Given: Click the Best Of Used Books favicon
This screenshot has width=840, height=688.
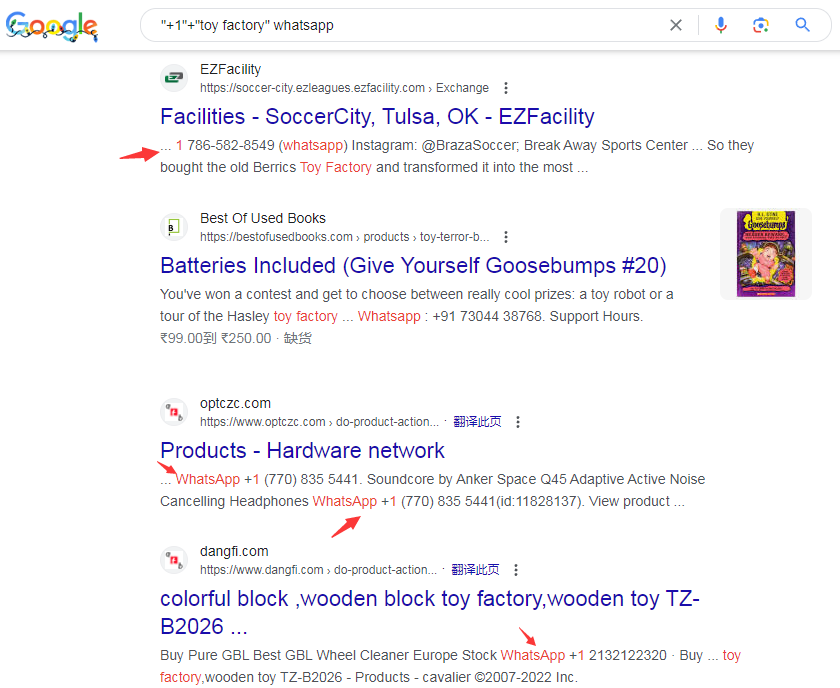Looking at the screenshot, I should tap(174, 227).
